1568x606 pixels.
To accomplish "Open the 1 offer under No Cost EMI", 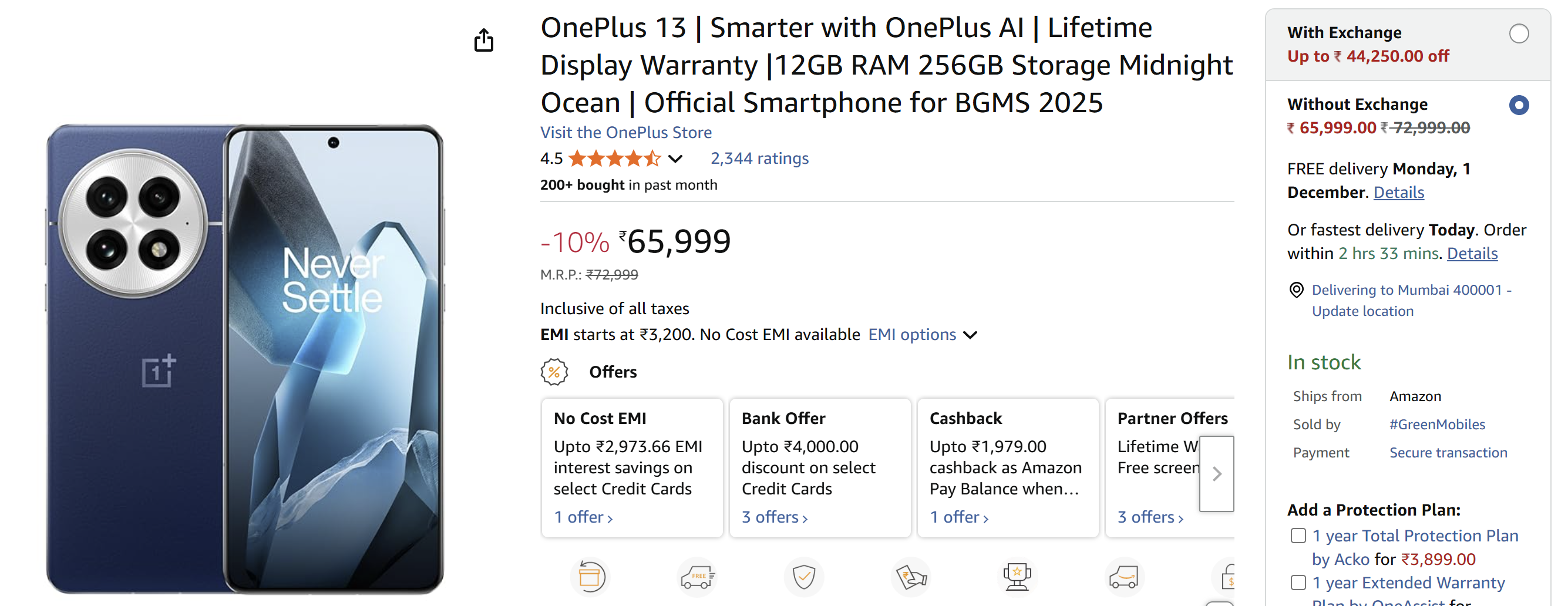I will tap(582, 517).
